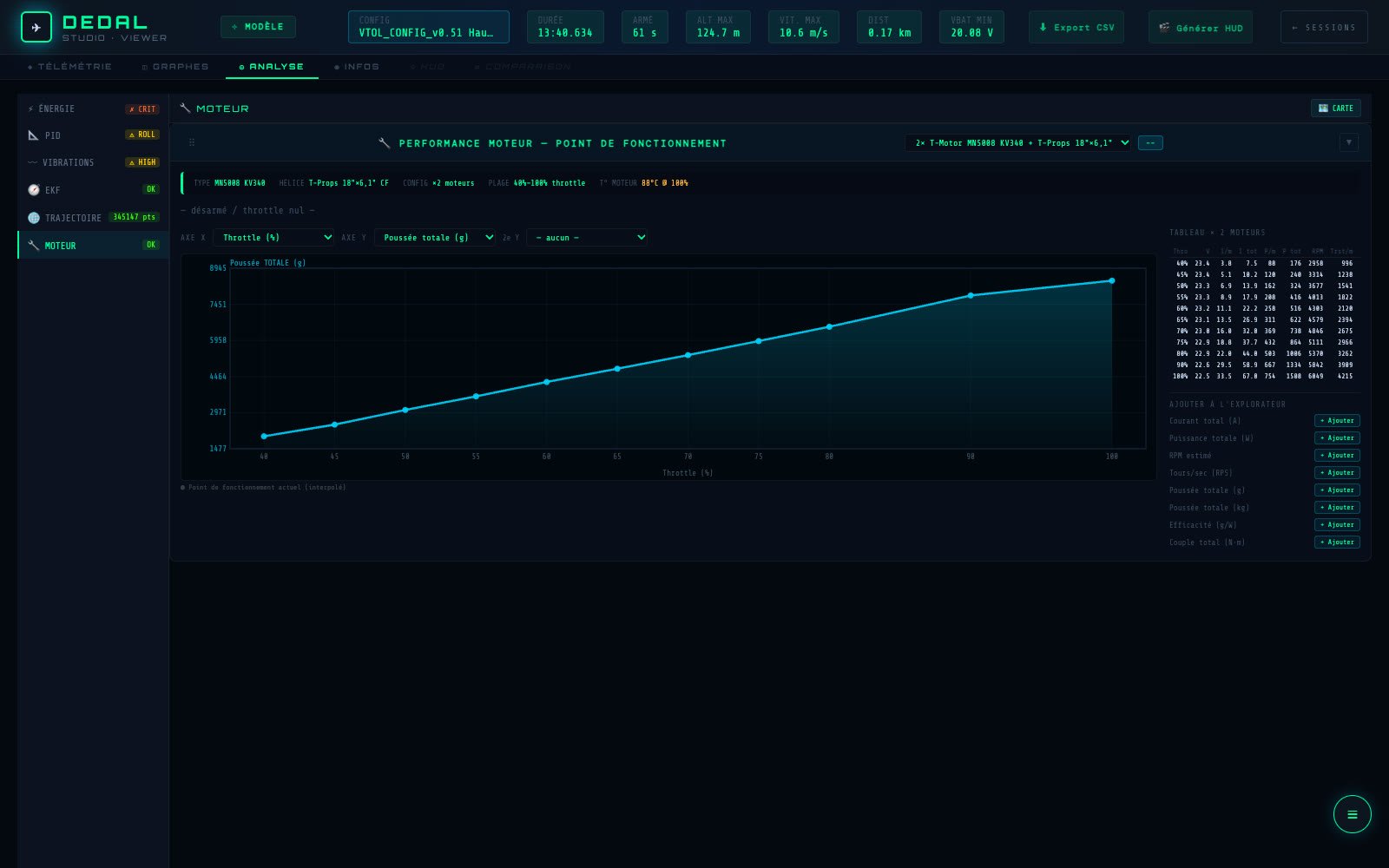Click the CRIT badge on ÉNERGIE
The image size is (1389, 868).
pyautogui.click(x=142, y=109)
